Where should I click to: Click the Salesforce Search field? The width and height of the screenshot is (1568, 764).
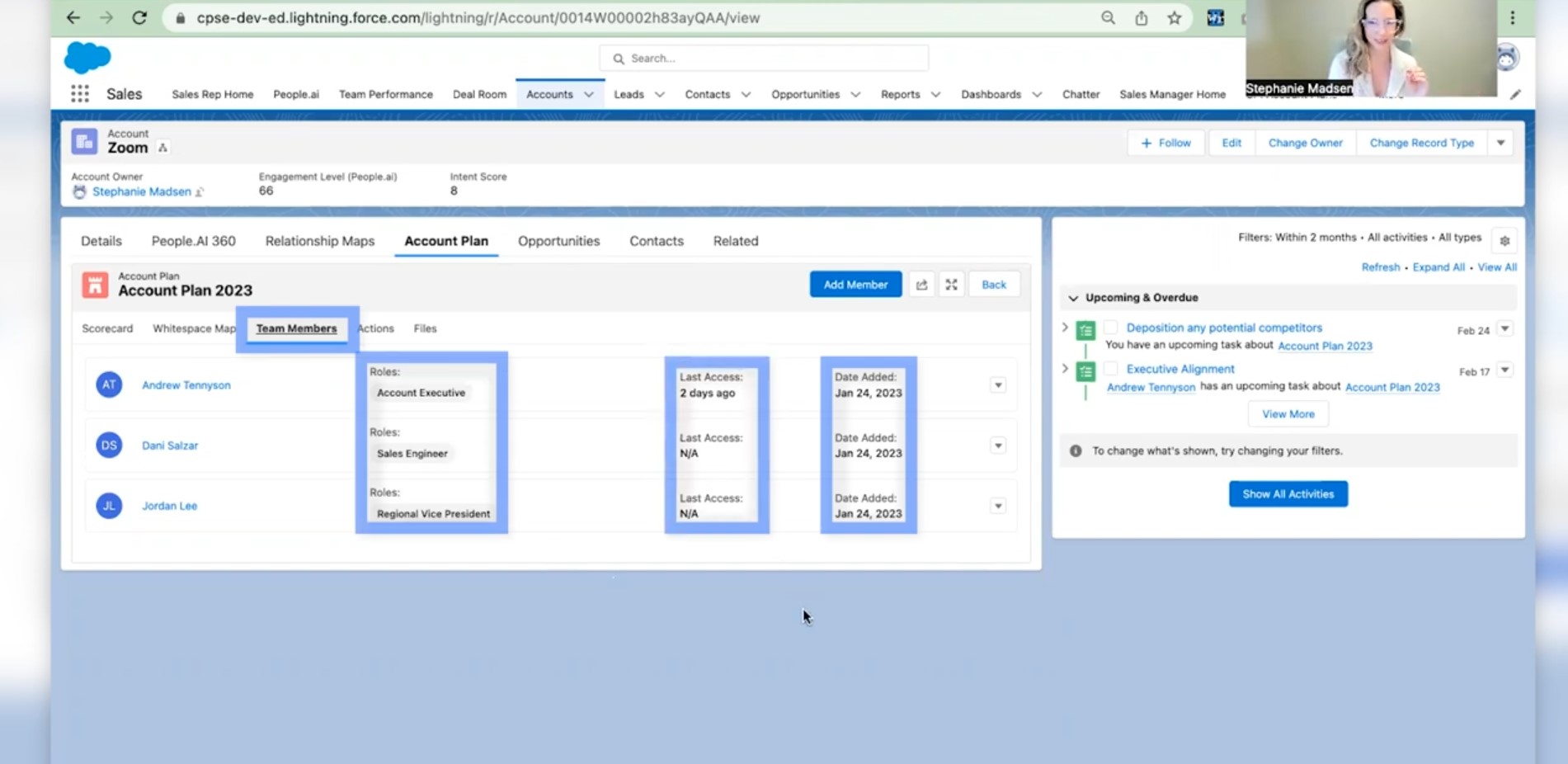tap(764, 59)
